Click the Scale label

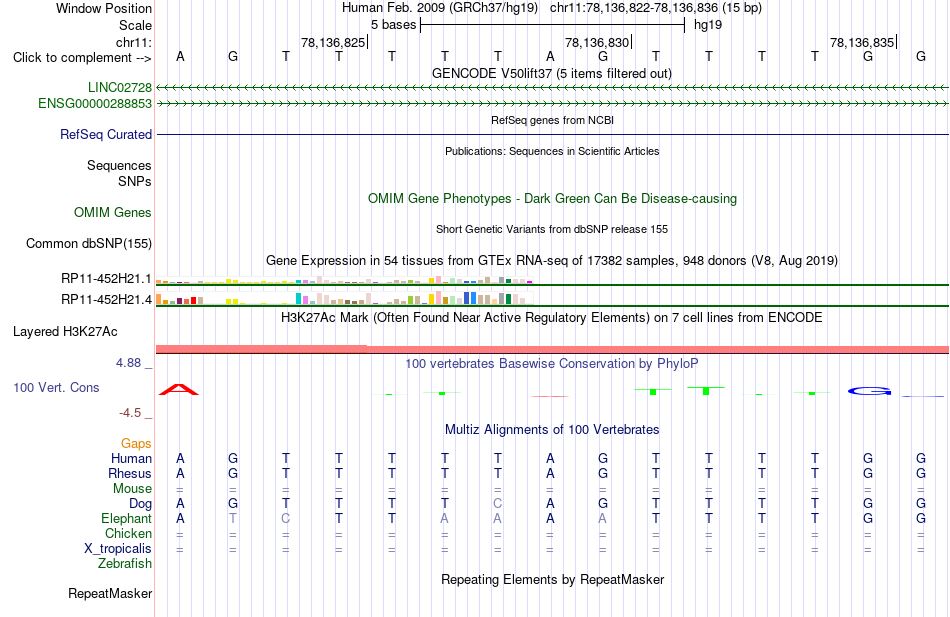136,25
